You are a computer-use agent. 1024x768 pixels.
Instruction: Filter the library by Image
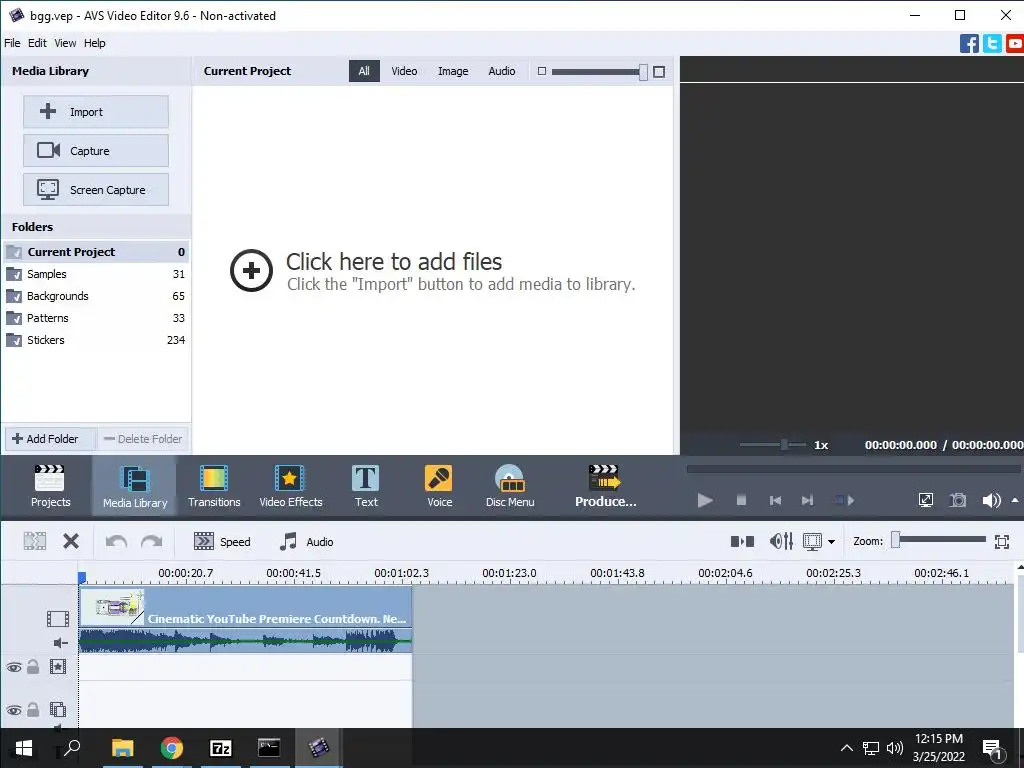click(x=453, y=71)
